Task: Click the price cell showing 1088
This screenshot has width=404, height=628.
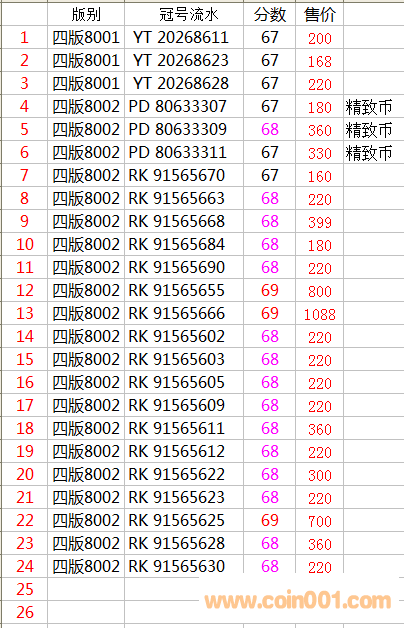Action: (320, 314)
